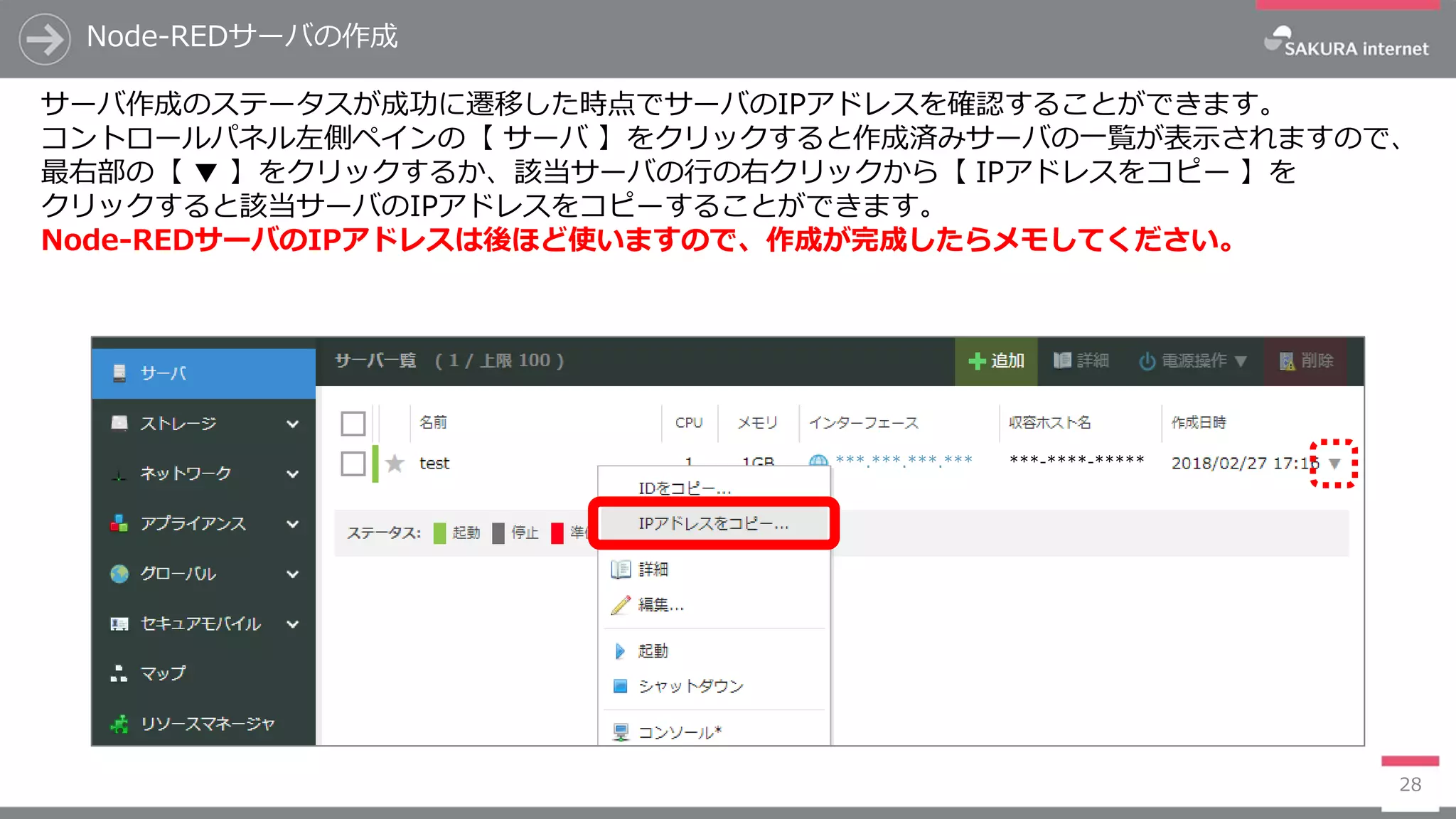This screenshot has height=819, width=1456.
Task: Open the サーバ sidebar item
Action: tap(203, 373)
